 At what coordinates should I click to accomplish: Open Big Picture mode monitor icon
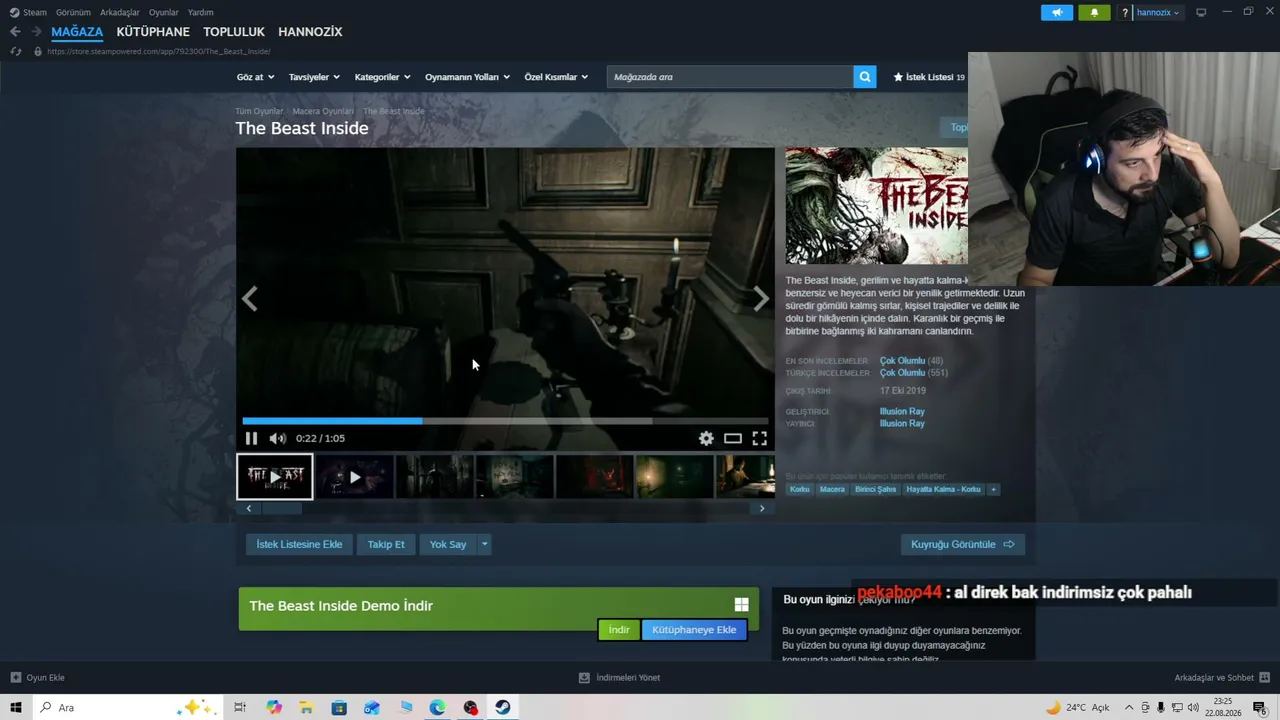click(x=1201, y=13)
